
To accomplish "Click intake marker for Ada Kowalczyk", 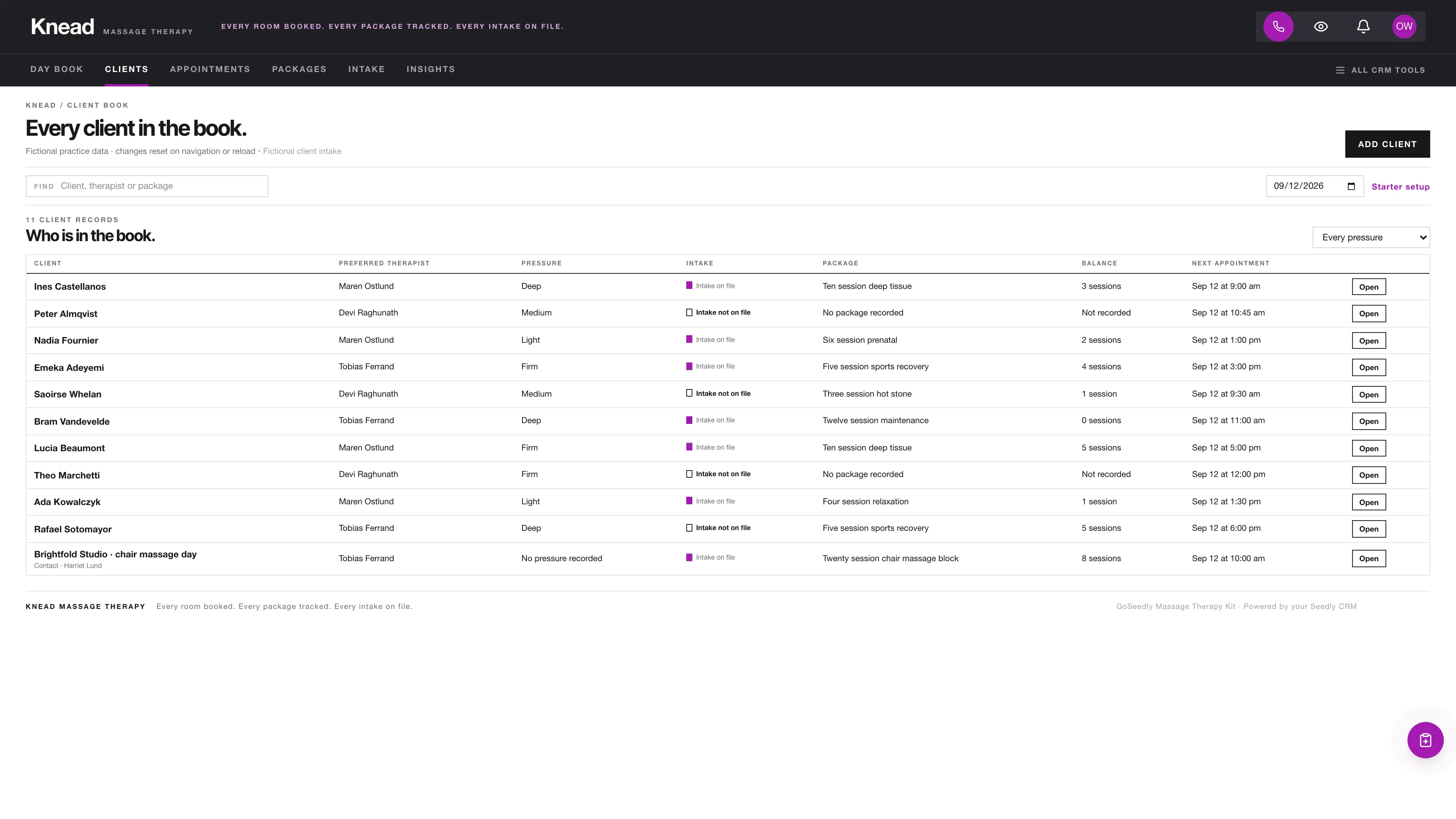I will 689,501.
